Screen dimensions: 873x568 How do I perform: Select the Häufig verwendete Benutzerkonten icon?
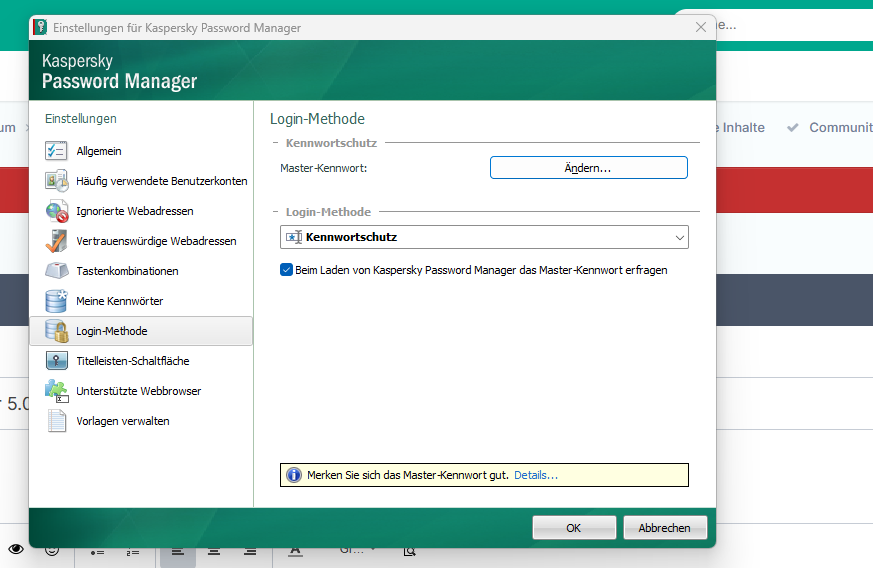coord(56,181)
